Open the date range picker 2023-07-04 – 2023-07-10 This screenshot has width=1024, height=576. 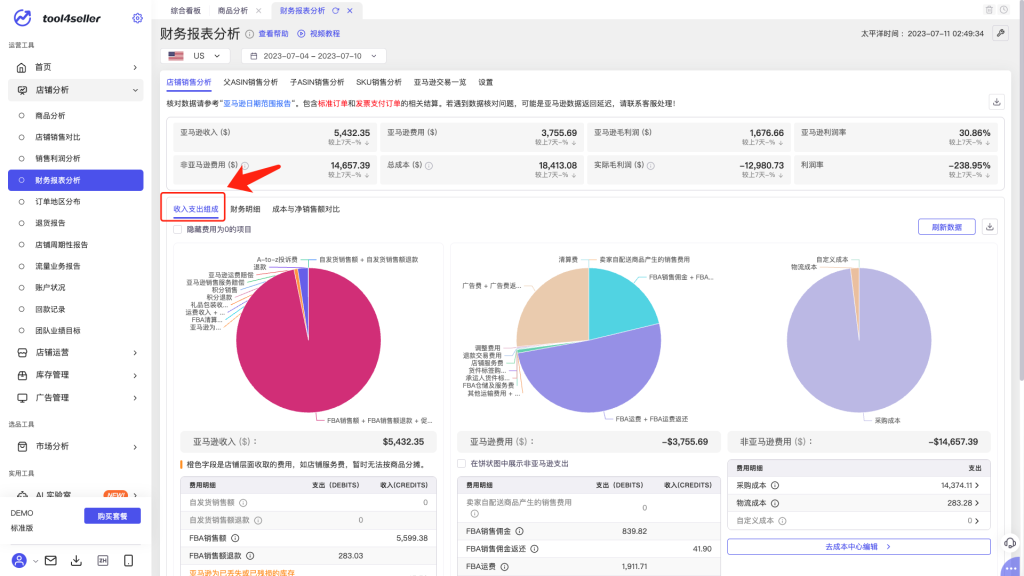coord(313,56)
